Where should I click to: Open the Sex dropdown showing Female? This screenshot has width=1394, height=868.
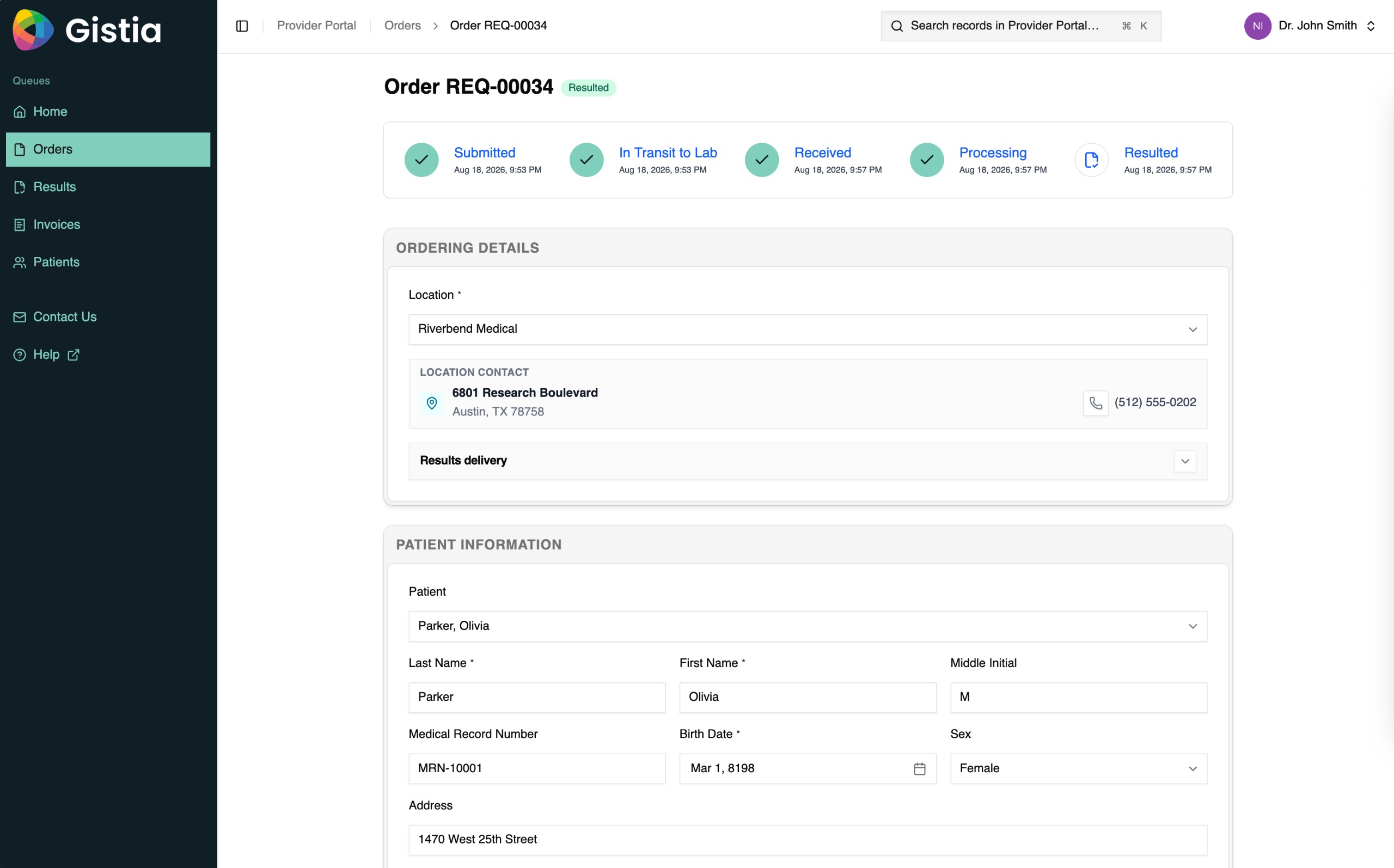(x=1078, y=769)
